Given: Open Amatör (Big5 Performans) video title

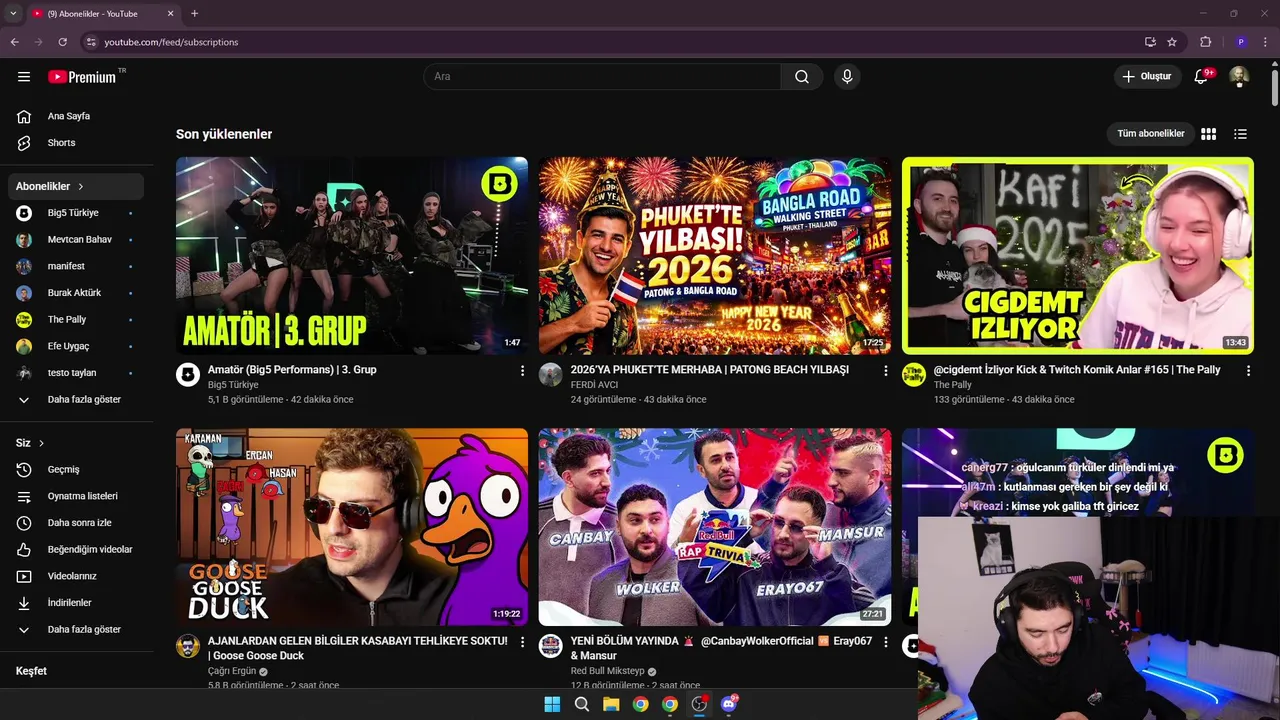Looking at the screenshot, I should 292,370.
